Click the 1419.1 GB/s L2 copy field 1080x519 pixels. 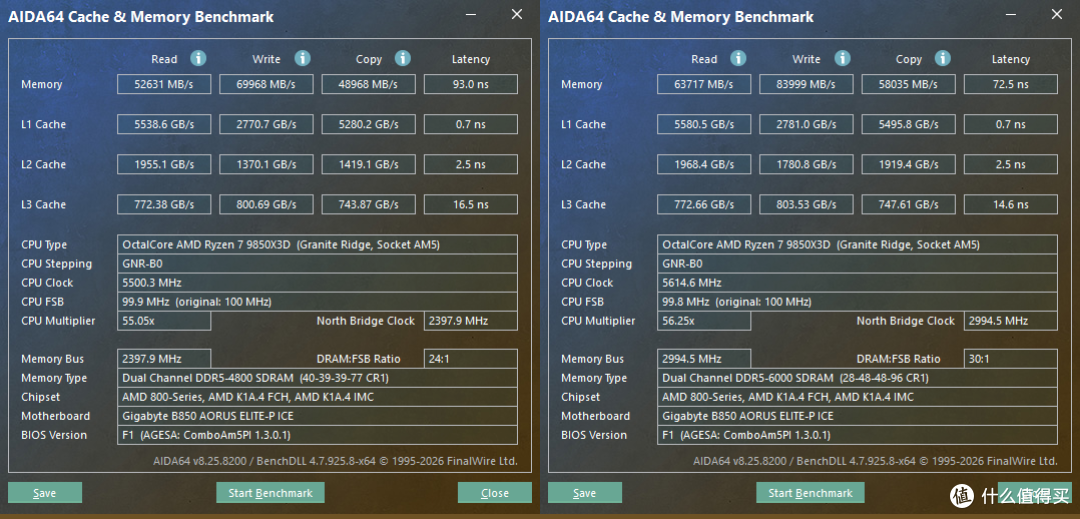point(368,165)
